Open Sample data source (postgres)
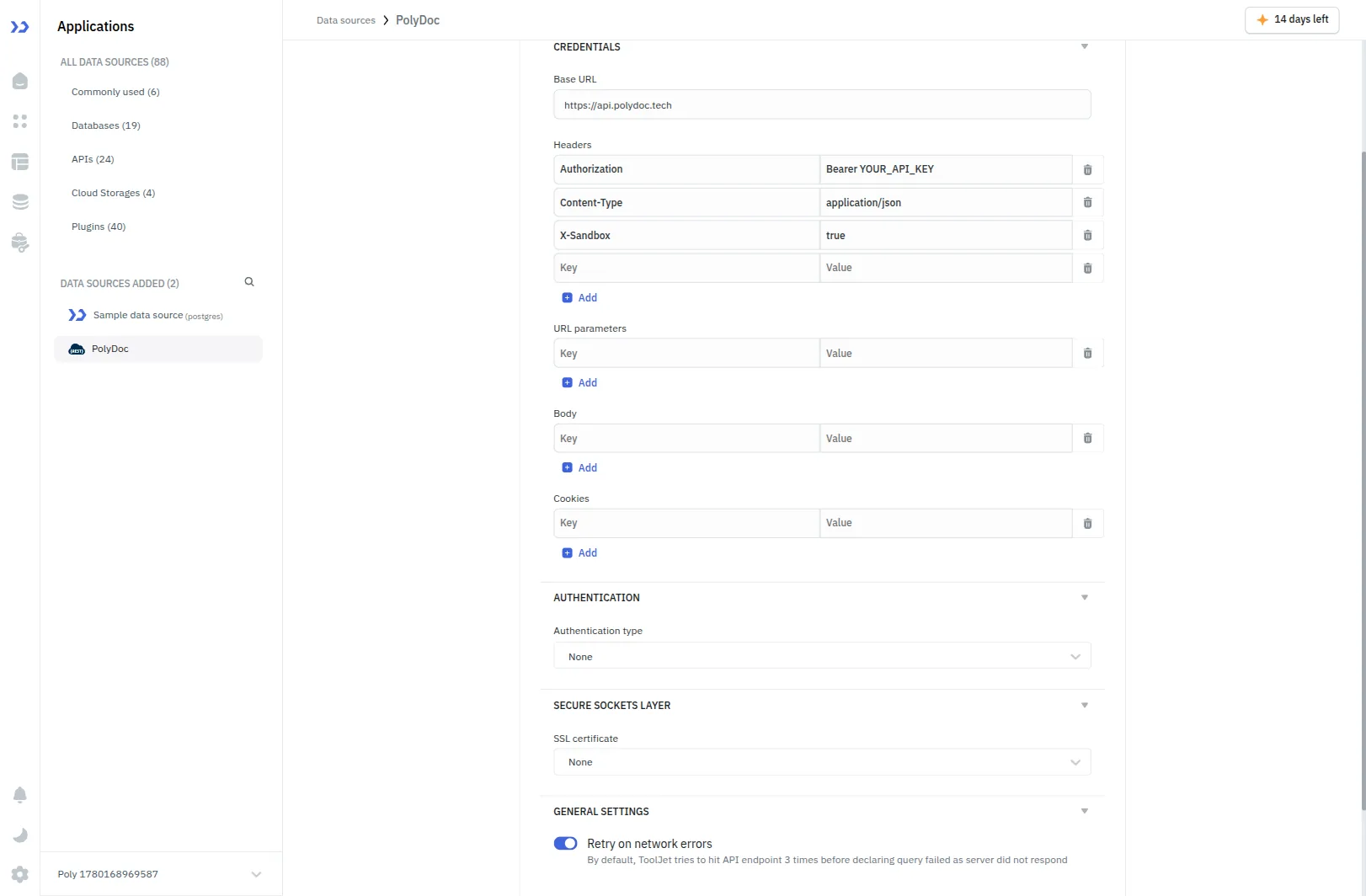 [158, 315]
